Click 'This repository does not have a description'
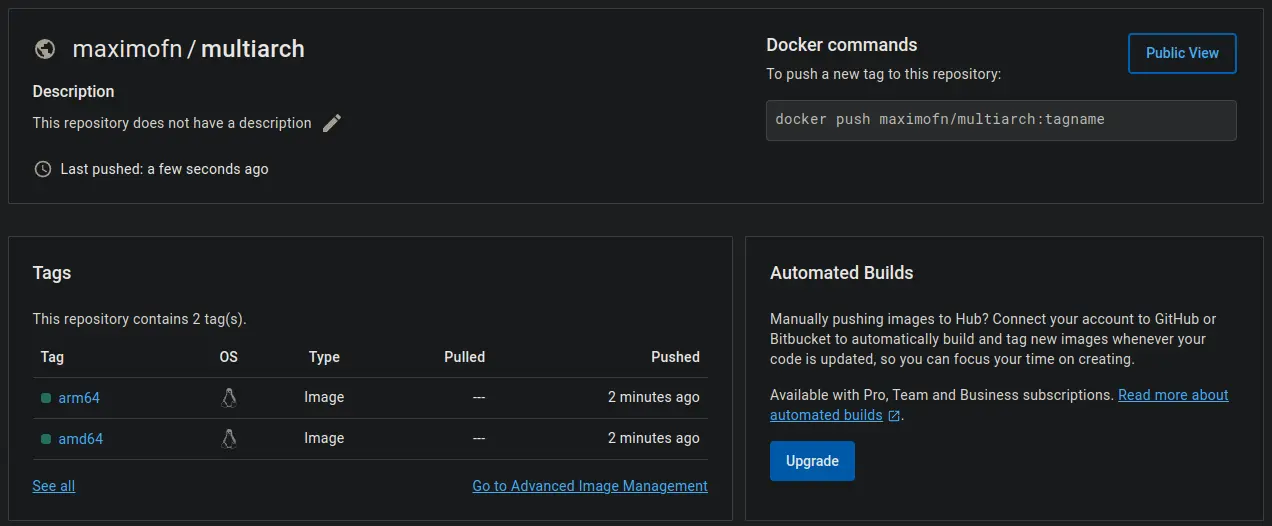 tap(172, 123)
